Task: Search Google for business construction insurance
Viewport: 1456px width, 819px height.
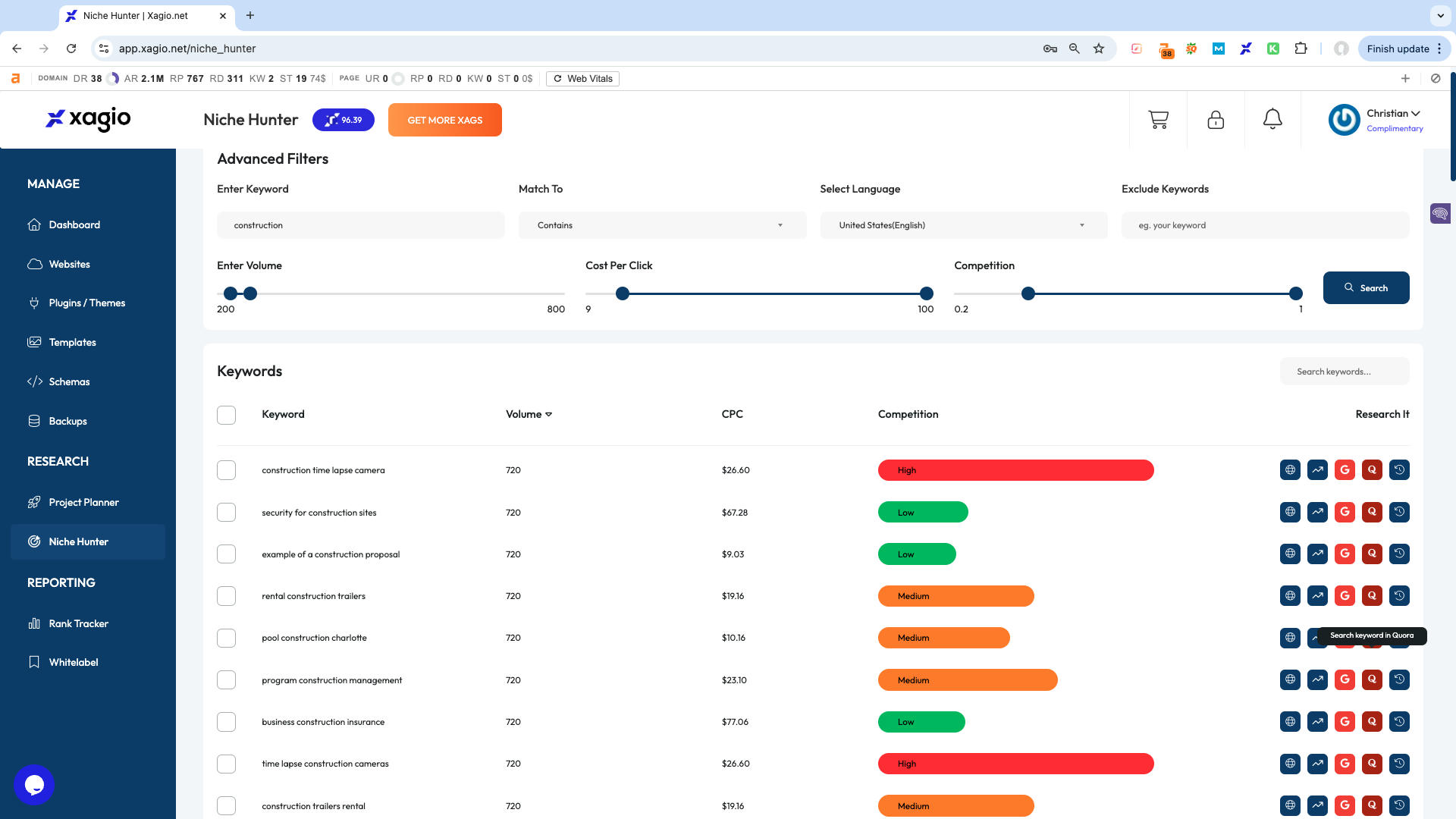Action: (x=1345, y=722)
